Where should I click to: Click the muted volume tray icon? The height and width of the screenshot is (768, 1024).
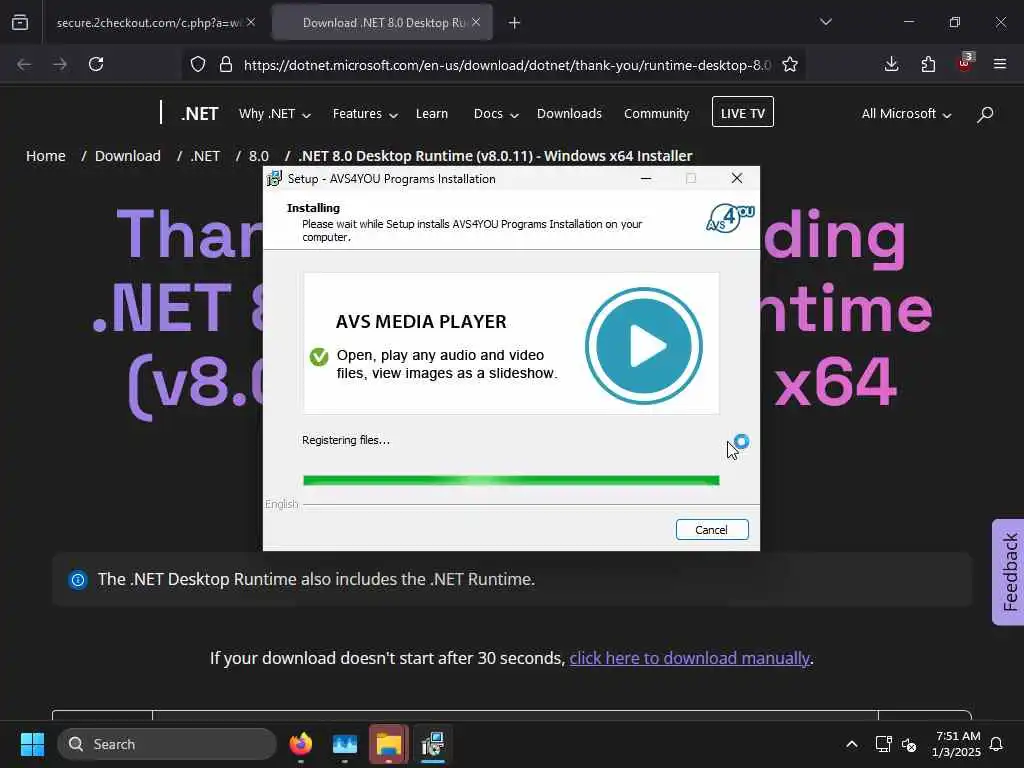click(x=909, y=744)
